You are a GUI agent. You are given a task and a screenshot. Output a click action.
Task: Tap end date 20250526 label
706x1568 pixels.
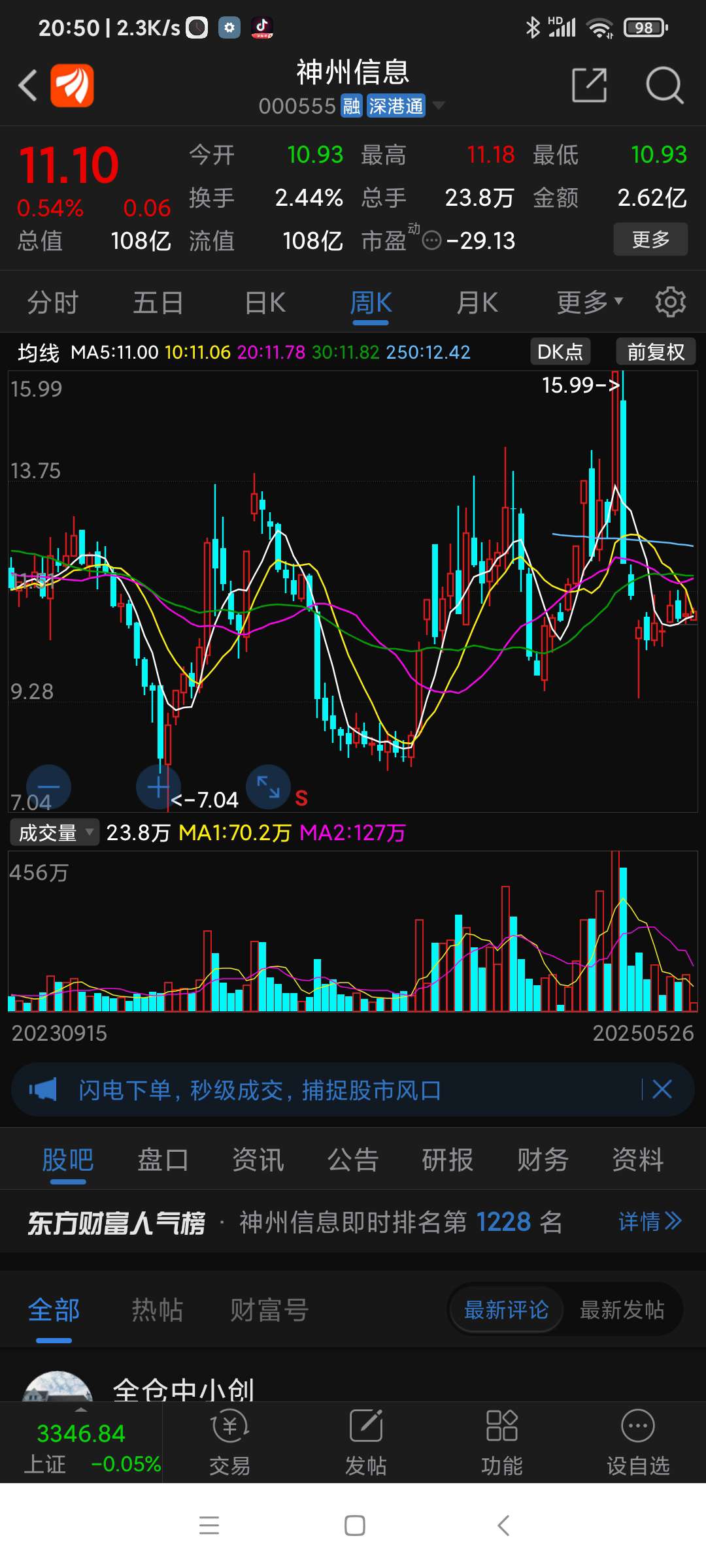(x=643, y=1033)
